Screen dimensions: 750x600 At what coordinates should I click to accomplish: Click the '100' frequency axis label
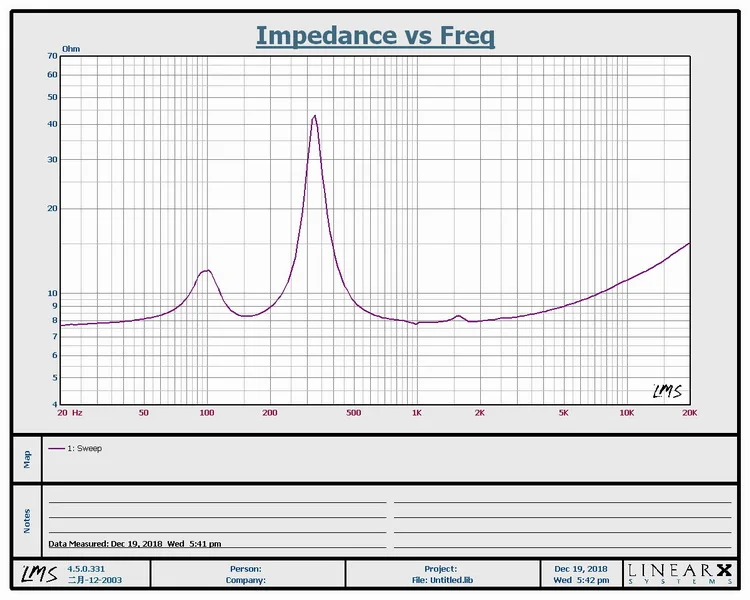(207, 412)
